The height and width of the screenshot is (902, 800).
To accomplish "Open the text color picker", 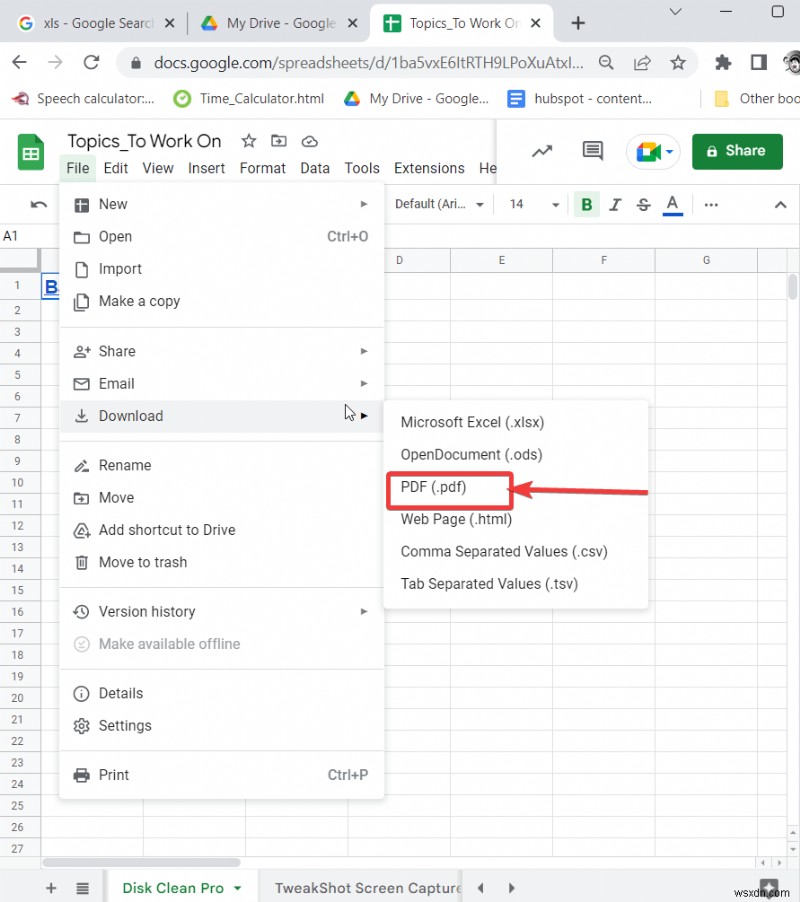I will 672,204.
